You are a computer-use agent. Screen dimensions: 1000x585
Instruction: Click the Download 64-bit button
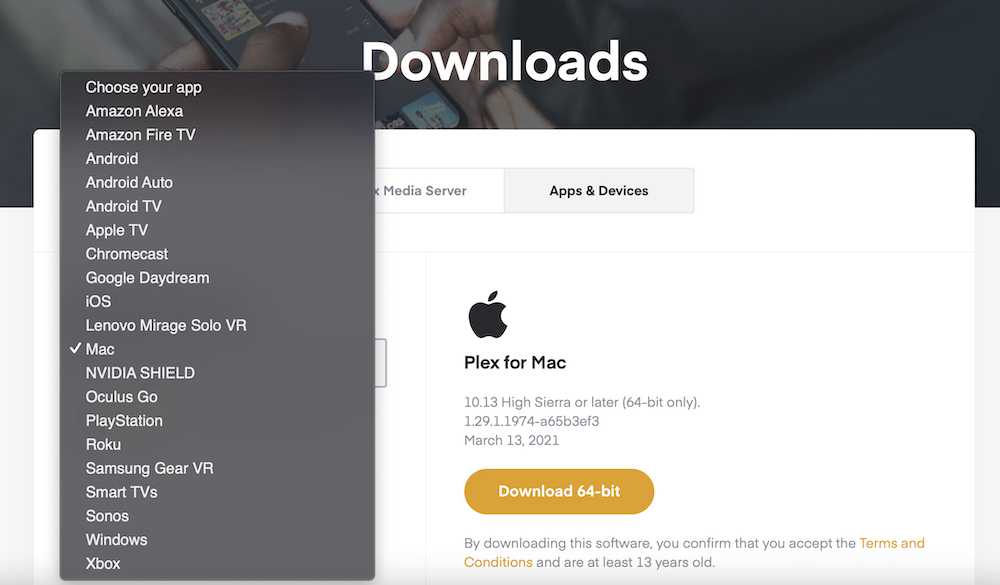559,491
